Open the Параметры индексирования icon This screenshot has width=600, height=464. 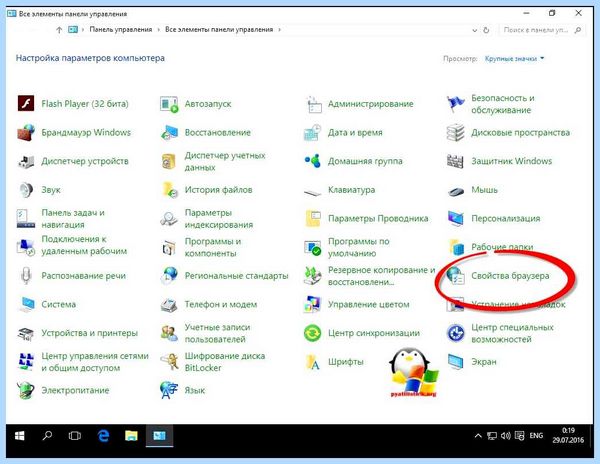pos(169,219)
